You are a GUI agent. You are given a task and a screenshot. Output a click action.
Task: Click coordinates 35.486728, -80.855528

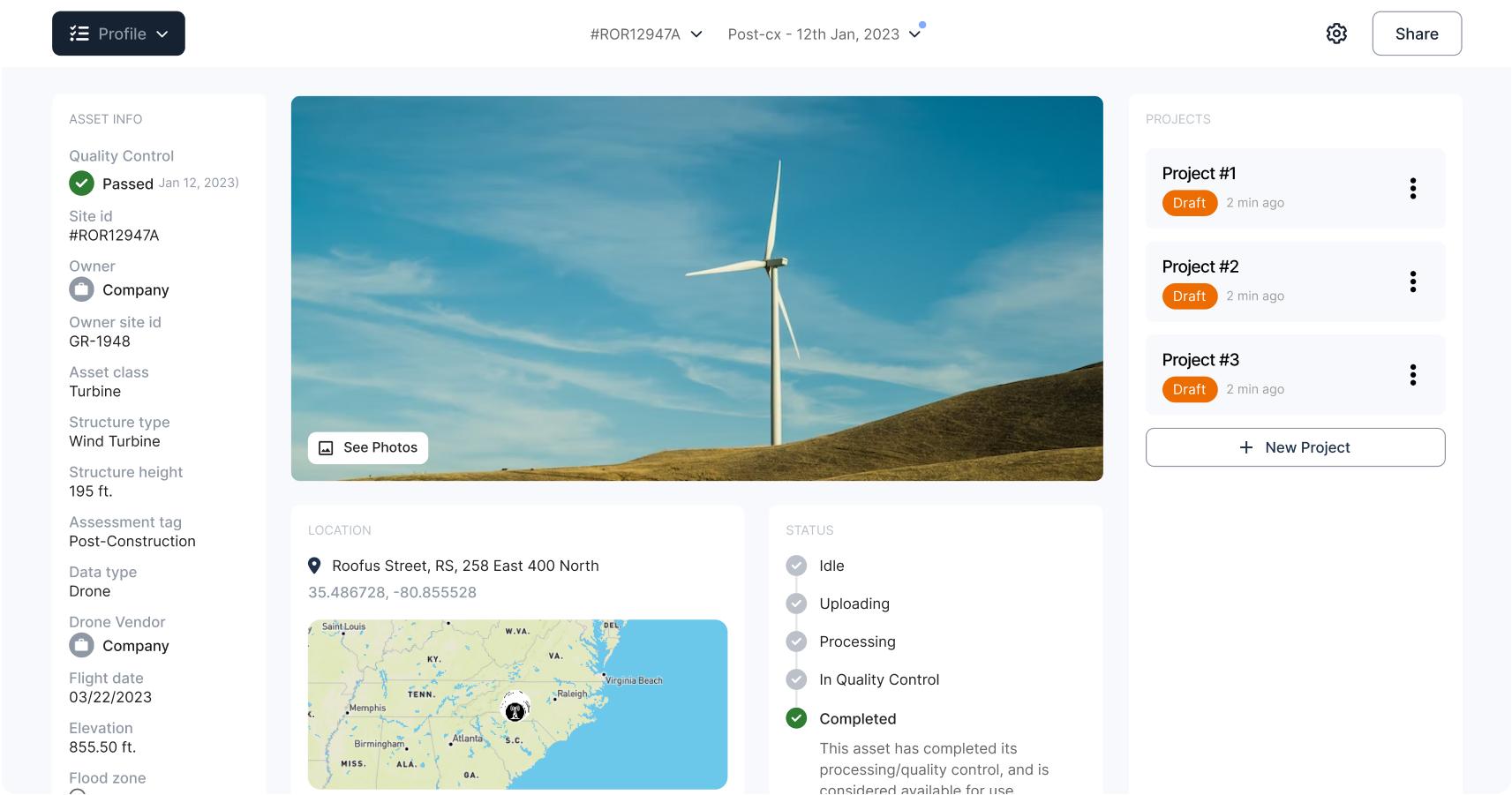pyautogui.click(x=392, y=592)
